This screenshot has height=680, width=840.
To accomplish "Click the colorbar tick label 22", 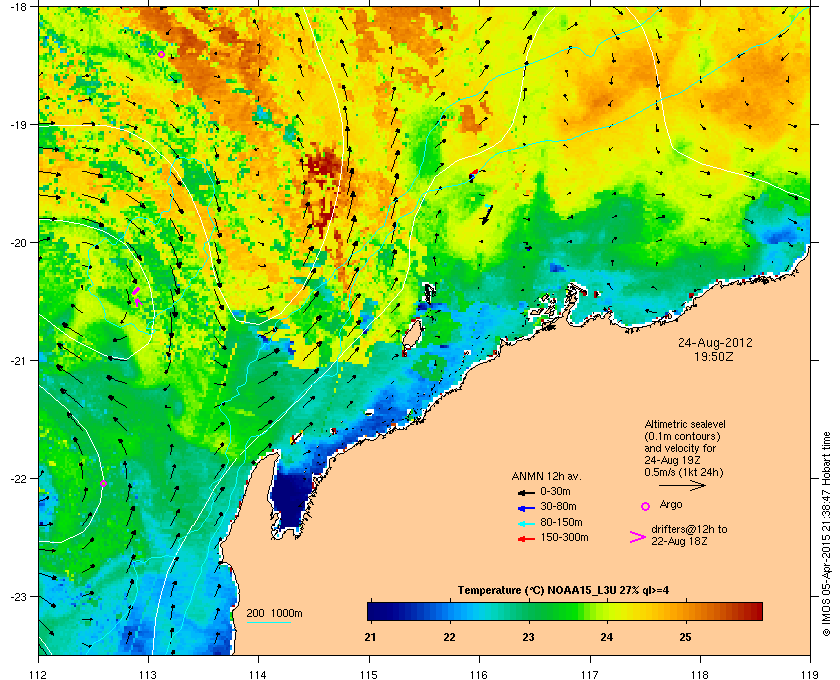I will pyautogui.click(x=449, y=637).
